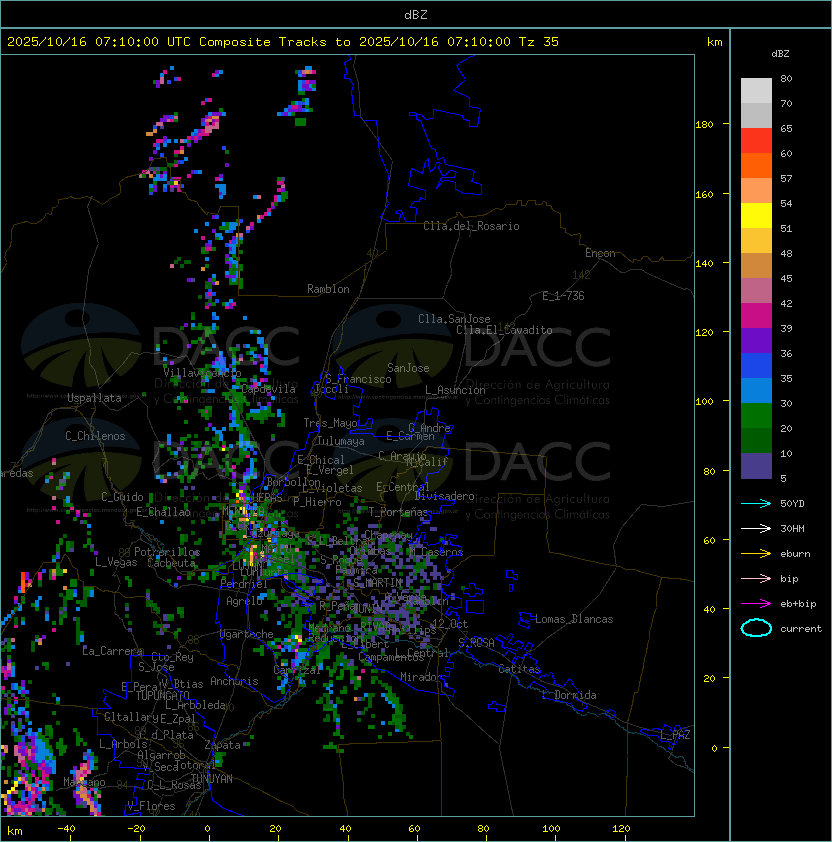Viewport: 832px width, 842px height.
Task: Click the Tulumaya label
Action: coord(341,441)
